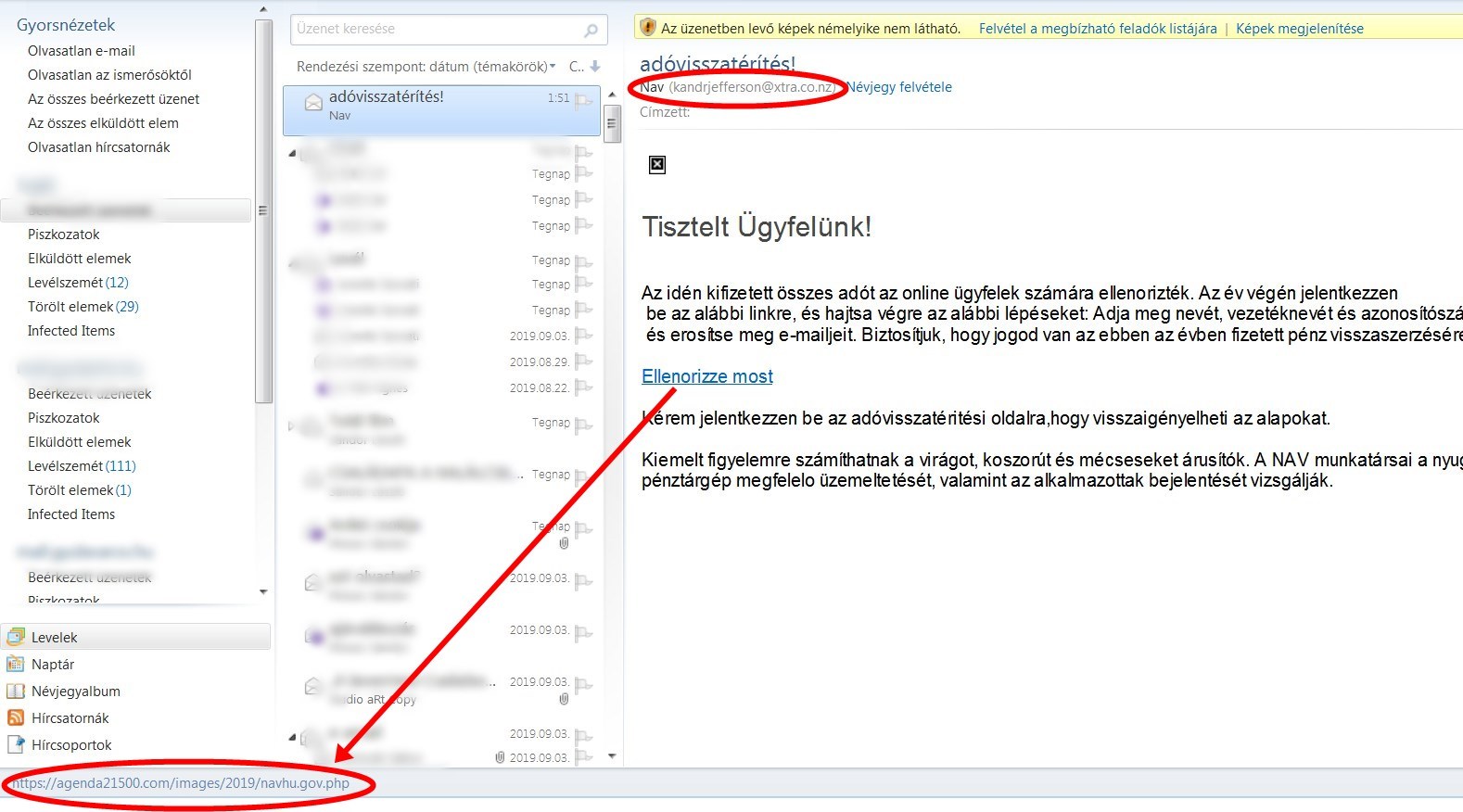Image resolution: width=1463 pixels, height=812 pixels.
Task: Collapse the first conversation thread in list
Action: (x=293, y=153)
